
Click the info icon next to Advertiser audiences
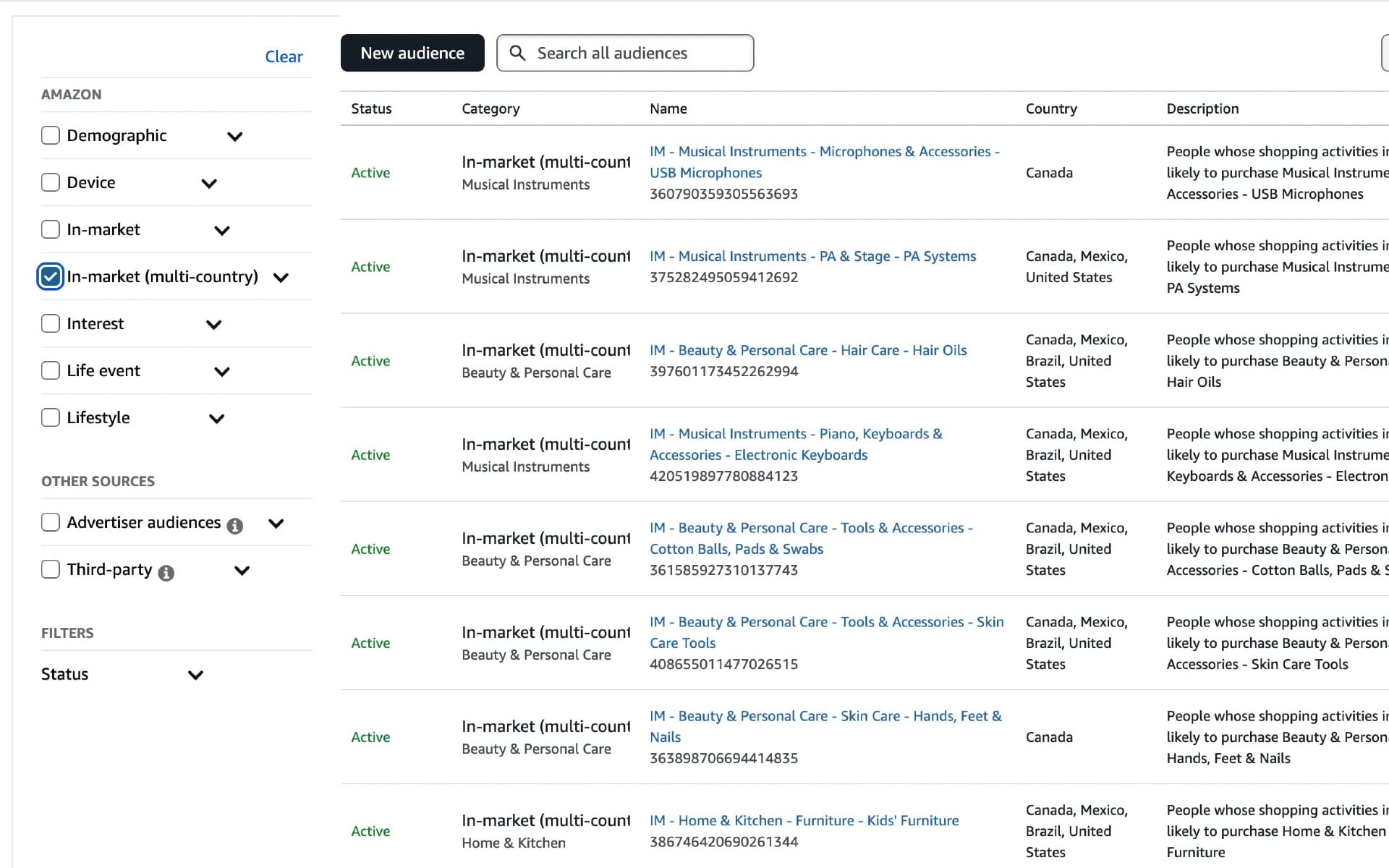point(234,527)
